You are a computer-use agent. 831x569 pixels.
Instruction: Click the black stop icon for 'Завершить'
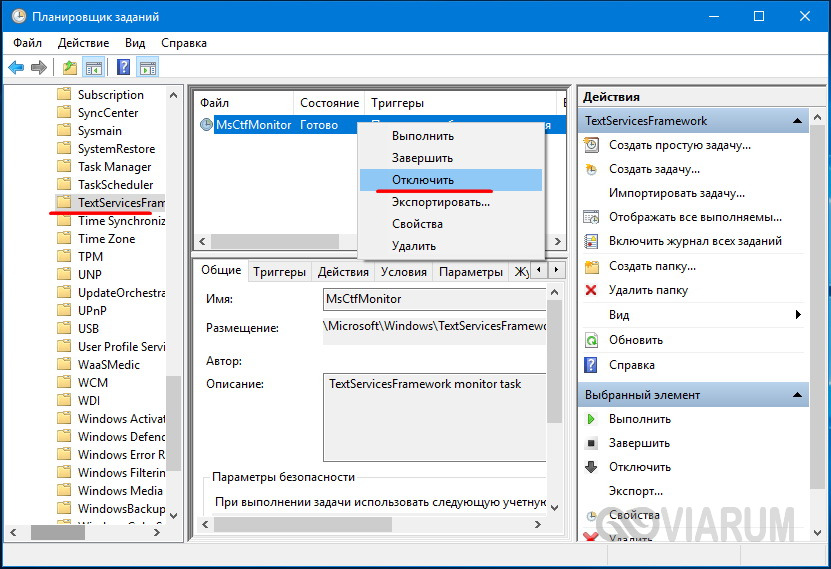[x=591, y=443]
